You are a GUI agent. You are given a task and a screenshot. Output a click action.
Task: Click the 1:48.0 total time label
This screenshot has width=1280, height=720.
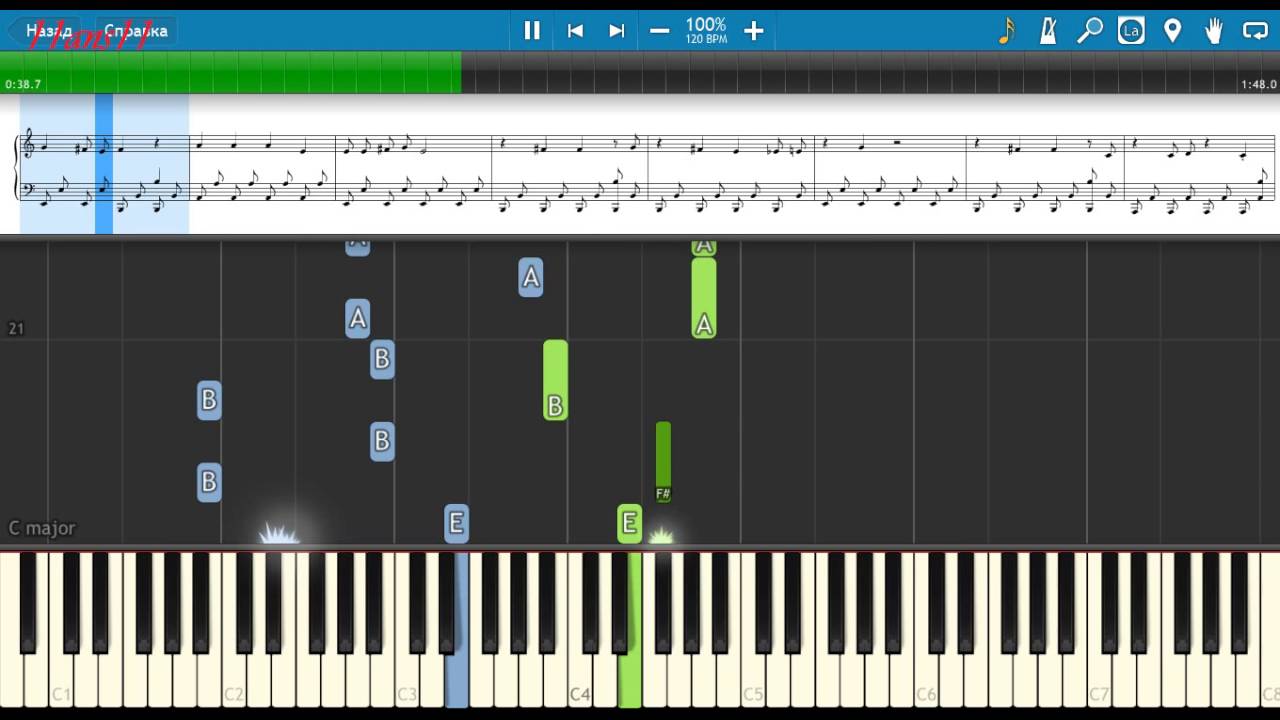click(x=1258, y=85)
